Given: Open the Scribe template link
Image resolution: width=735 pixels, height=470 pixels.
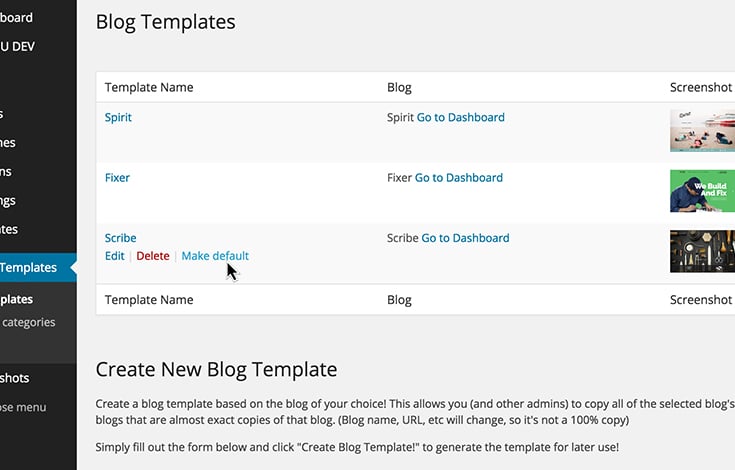Looking at the screenshot, I should [120, 238].
